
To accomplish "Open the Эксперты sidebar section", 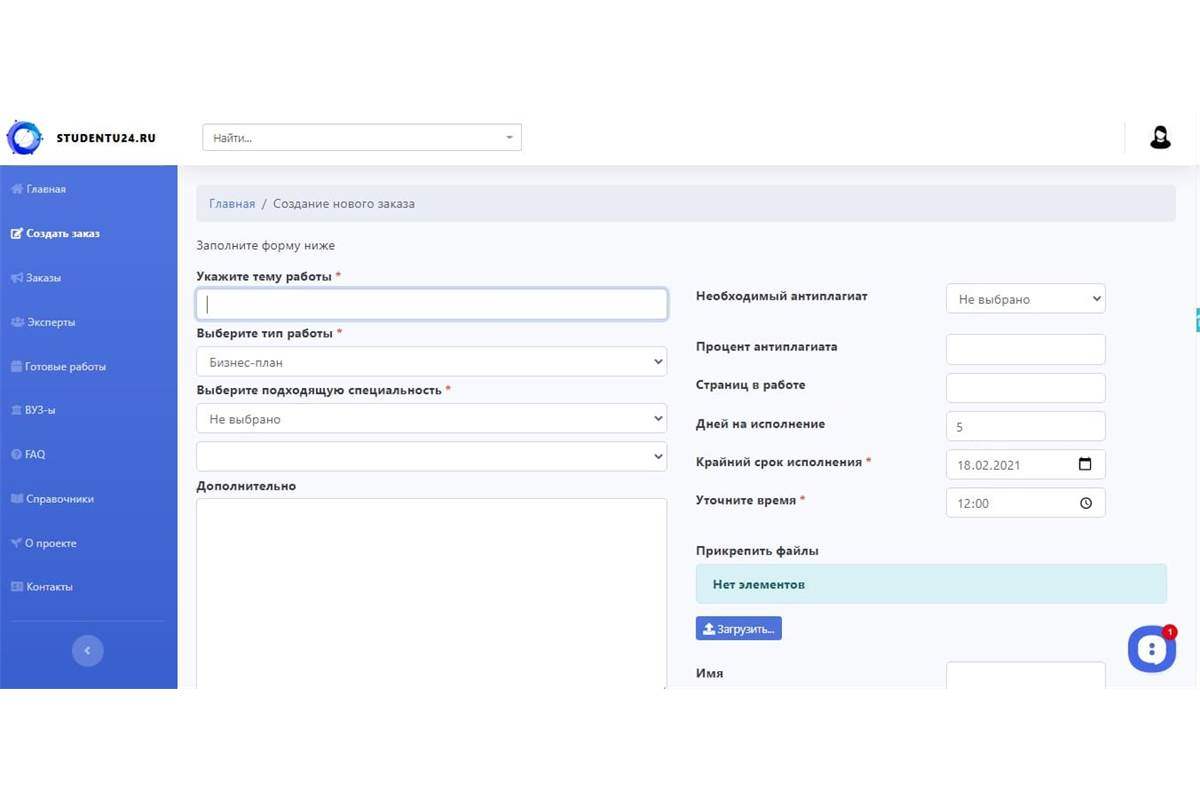I will [50, 322].
